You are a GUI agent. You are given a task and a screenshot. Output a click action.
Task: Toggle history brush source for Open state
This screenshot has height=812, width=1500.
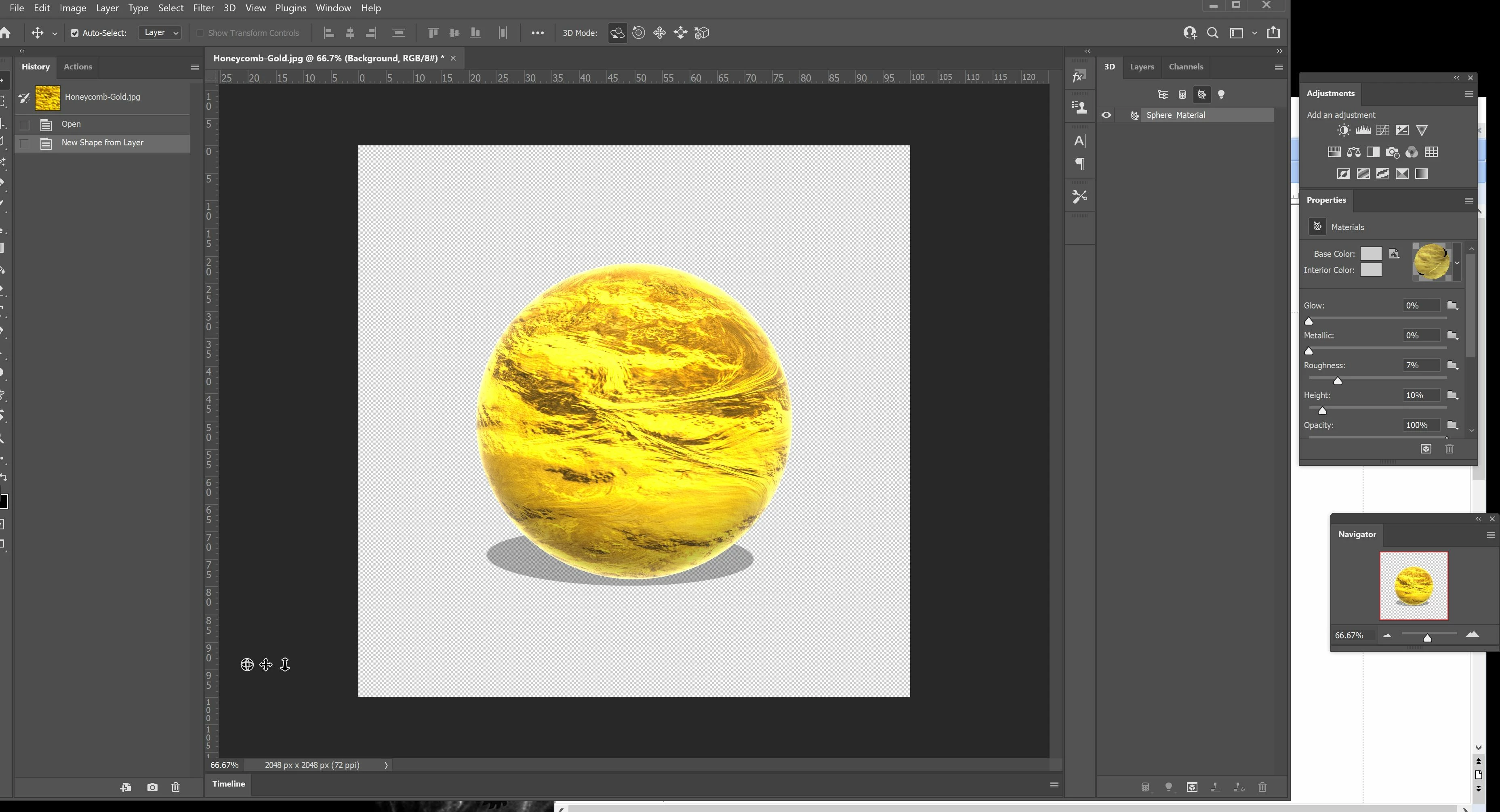click(x=25, y=124)
